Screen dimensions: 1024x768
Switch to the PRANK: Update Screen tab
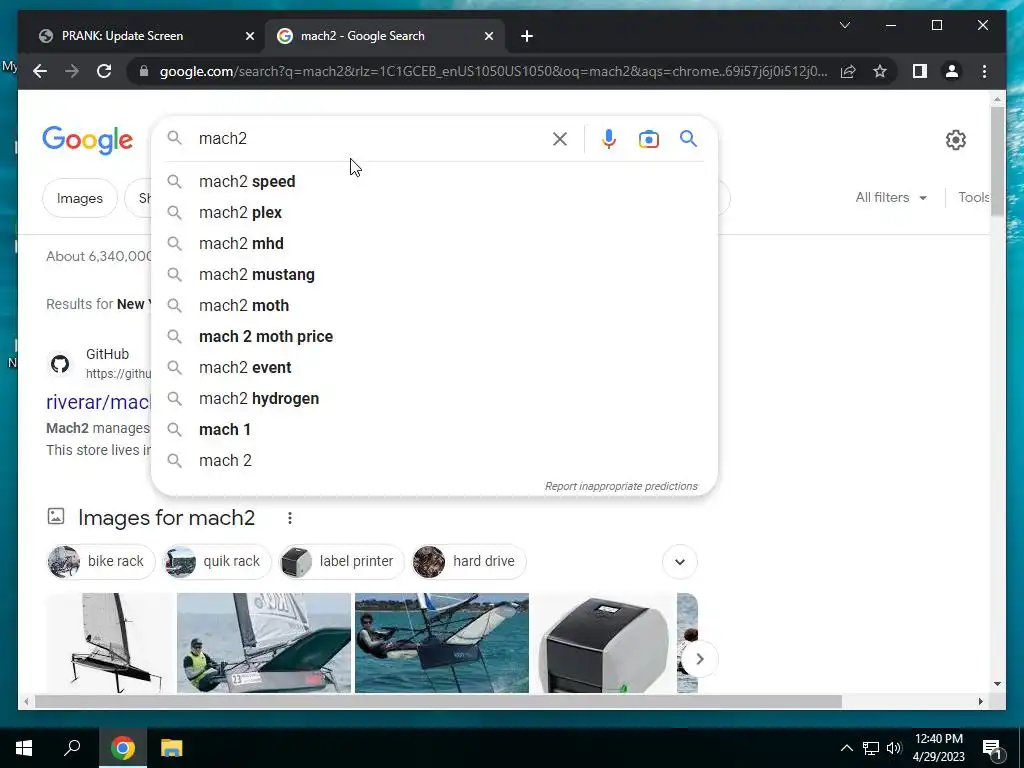[x=142, y=36]
